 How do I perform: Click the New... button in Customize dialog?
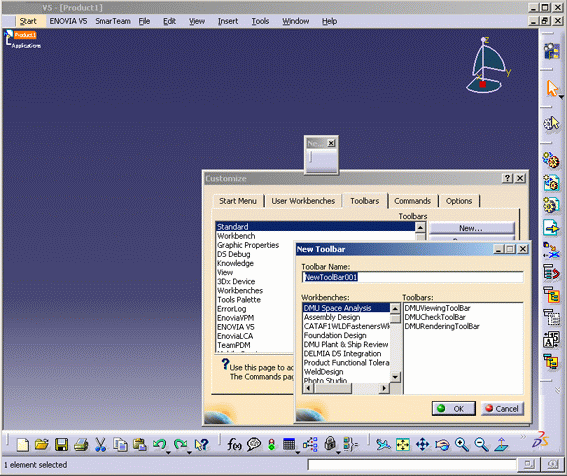(472, 228)
